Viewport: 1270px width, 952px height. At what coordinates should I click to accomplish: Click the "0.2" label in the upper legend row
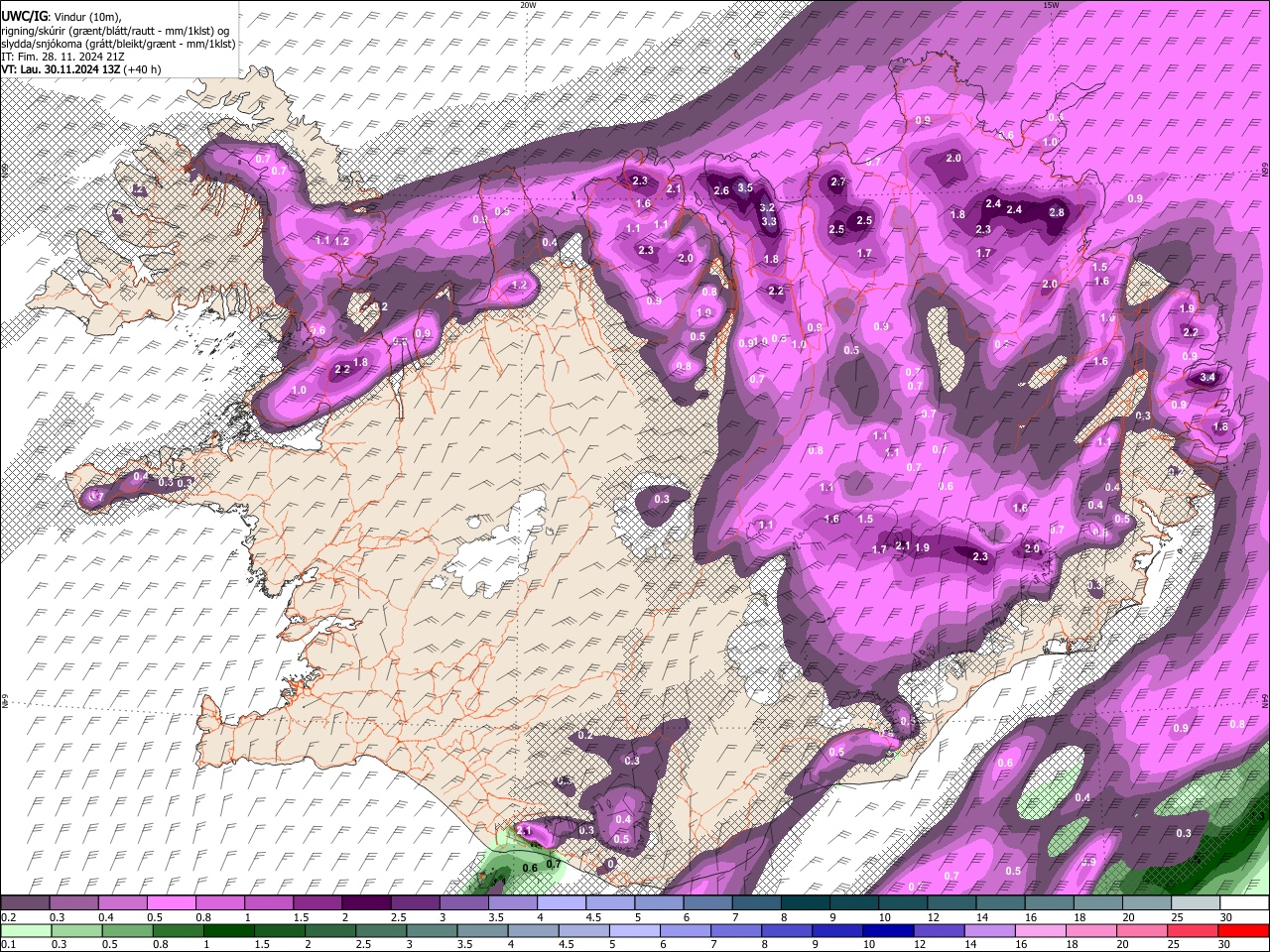point(10,917)
